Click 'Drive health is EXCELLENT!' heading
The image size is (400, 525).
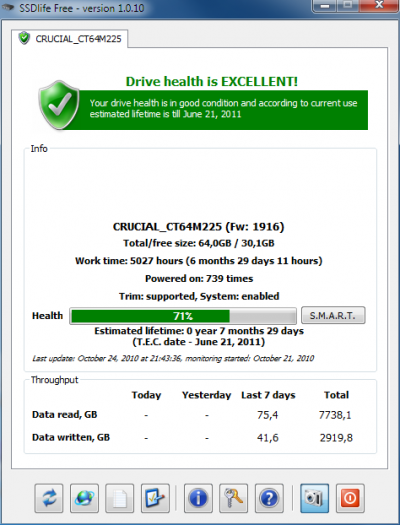(212, 81)
